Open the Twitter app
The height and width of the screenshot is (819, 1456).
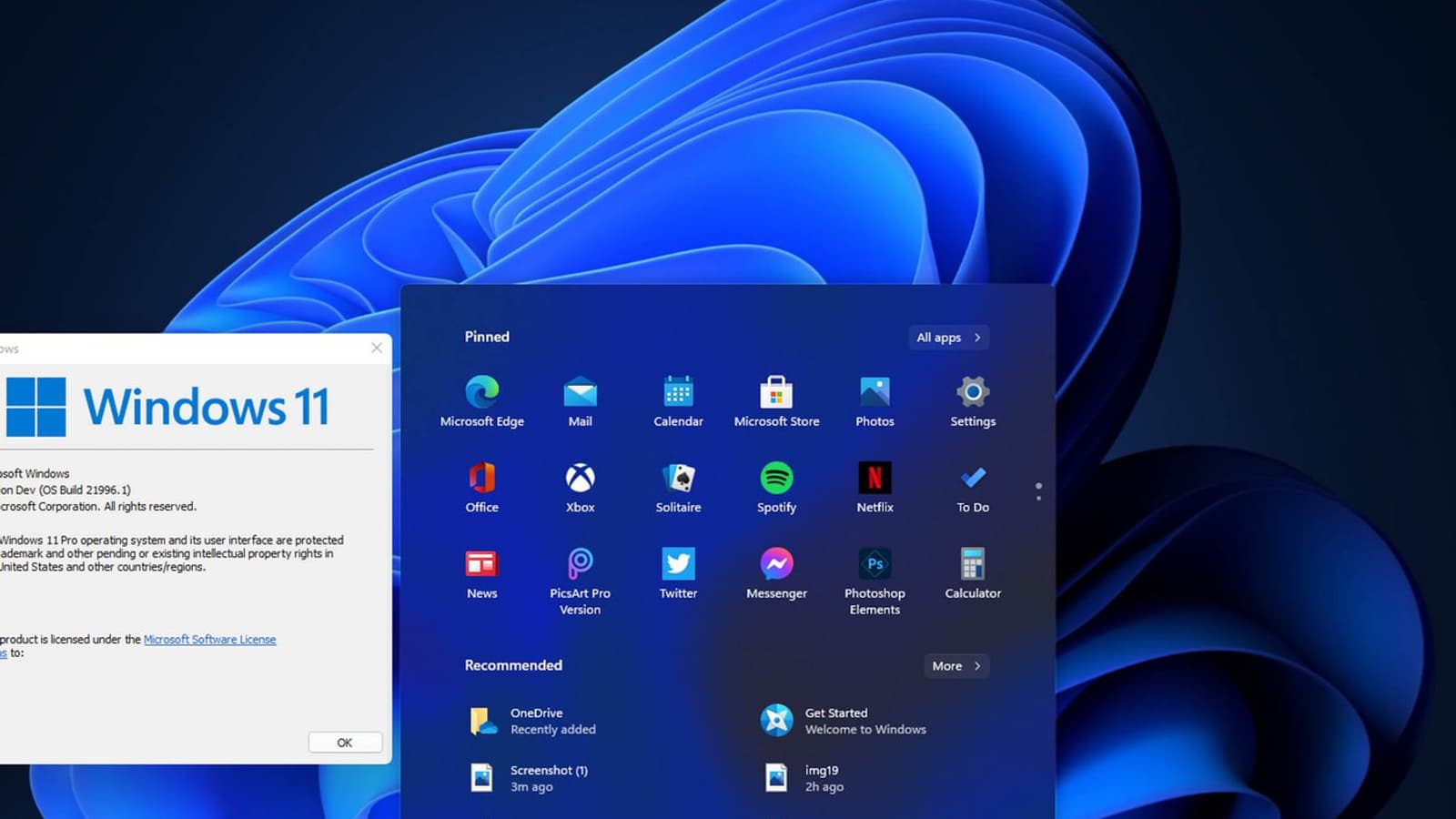[x=678, y=573]
